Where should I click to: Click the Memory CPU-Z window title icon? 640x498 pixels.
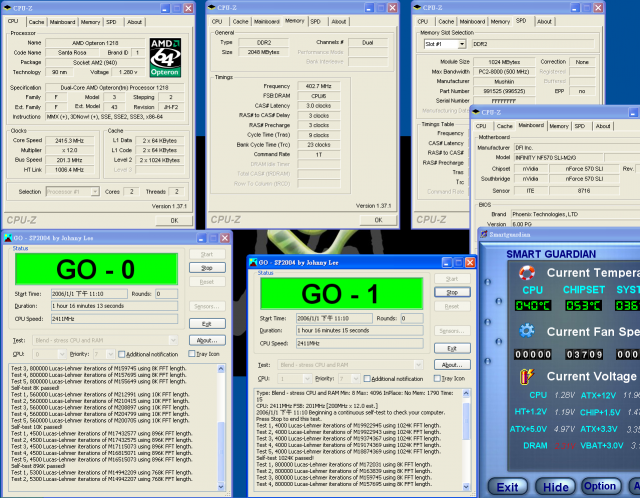point(211,7)
